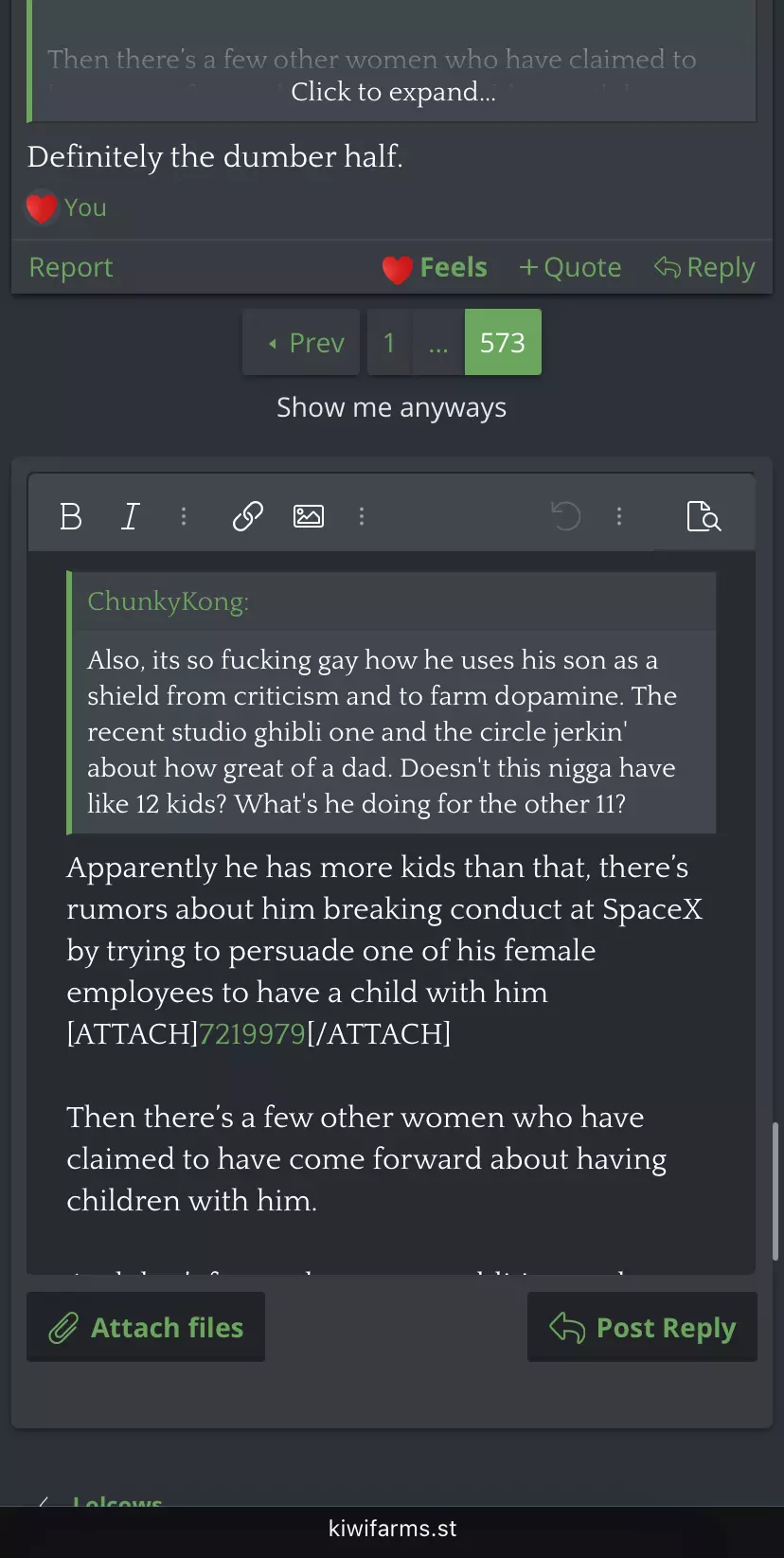This screenshot has height=1558, width=784.
Task: Insert image using picture icon
Action: pos(309,516)
